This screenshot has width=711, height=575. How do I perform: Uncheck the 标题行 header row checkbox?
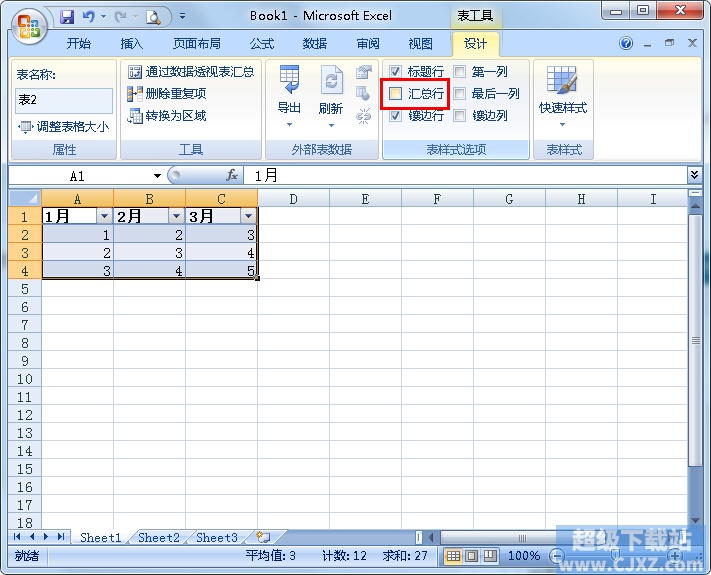click(x=395, y=71)
